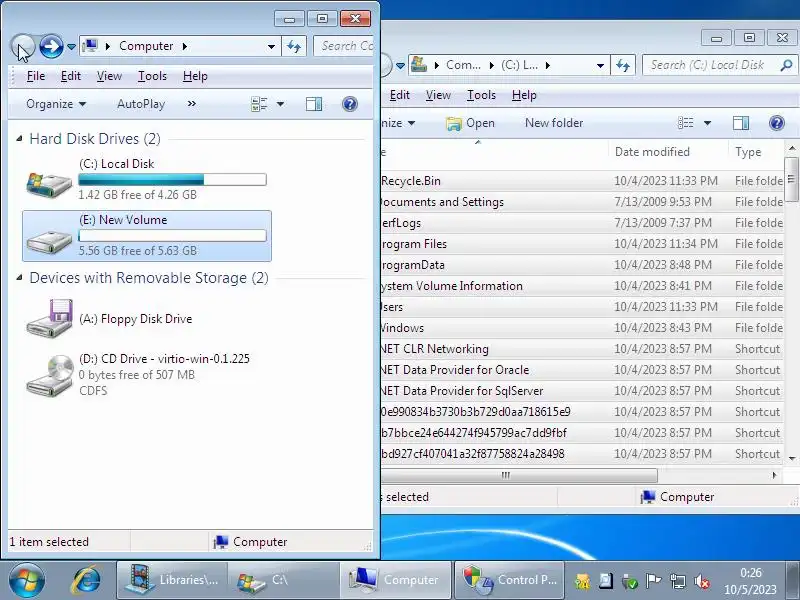Viewport: 800px width, 600px height.
Task: Open recent pages dropdown beside forward arrow
Action: point(71,47)
